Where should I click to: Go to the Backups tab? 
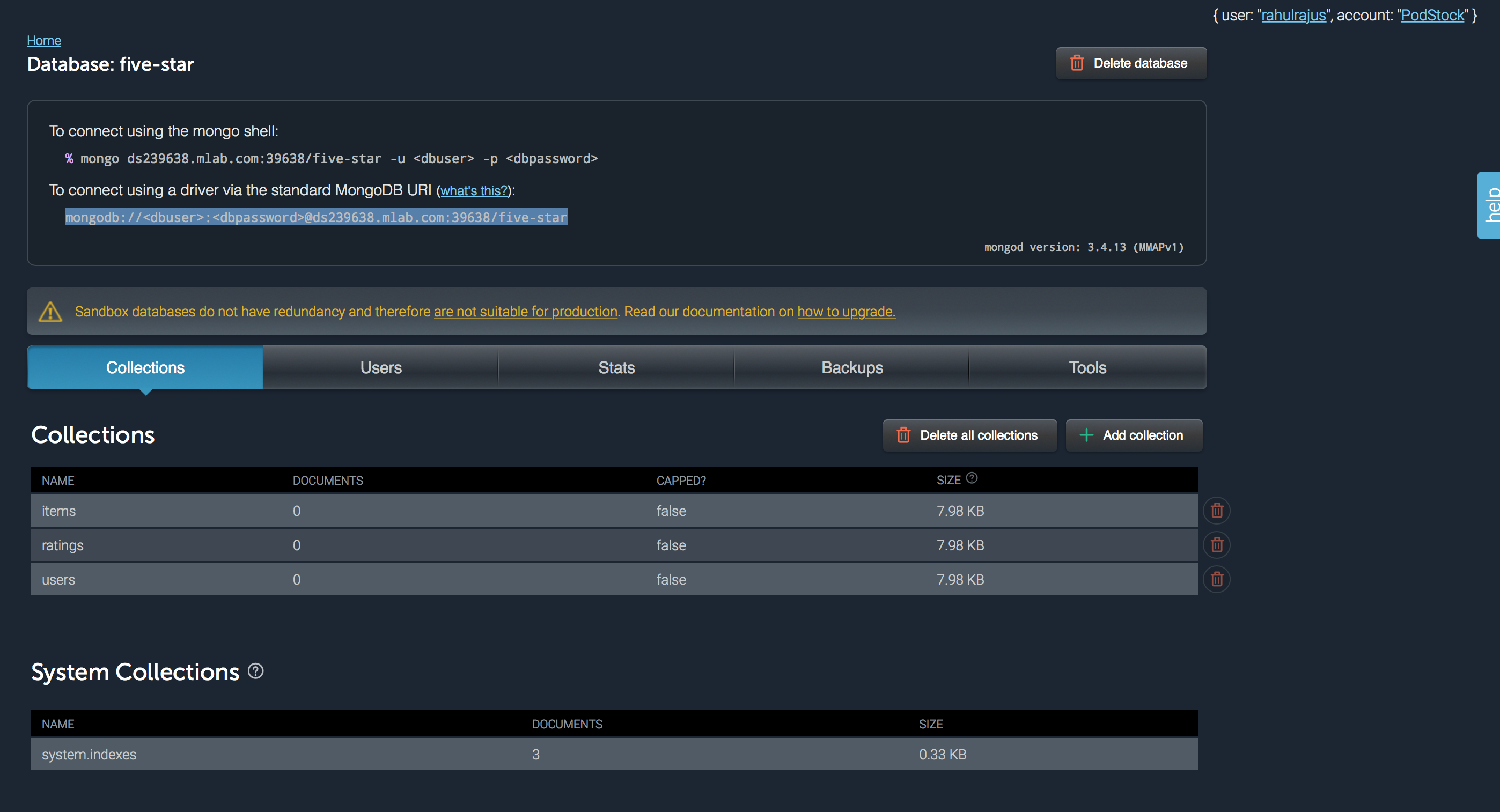[851, 368]
